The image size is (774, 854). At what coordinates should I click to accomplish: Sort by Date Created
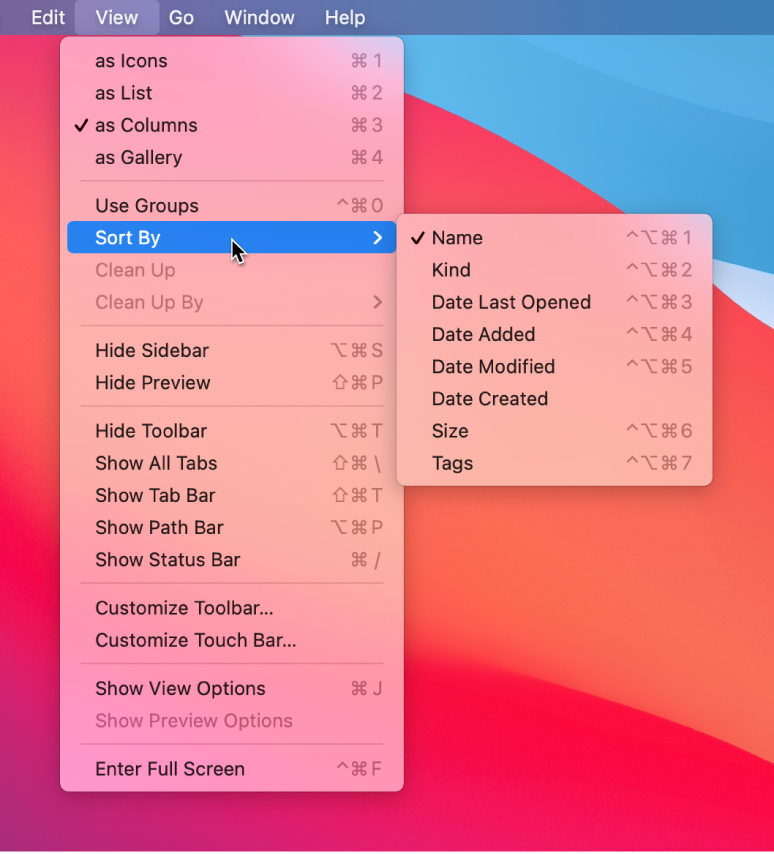(x=554, y=399)
